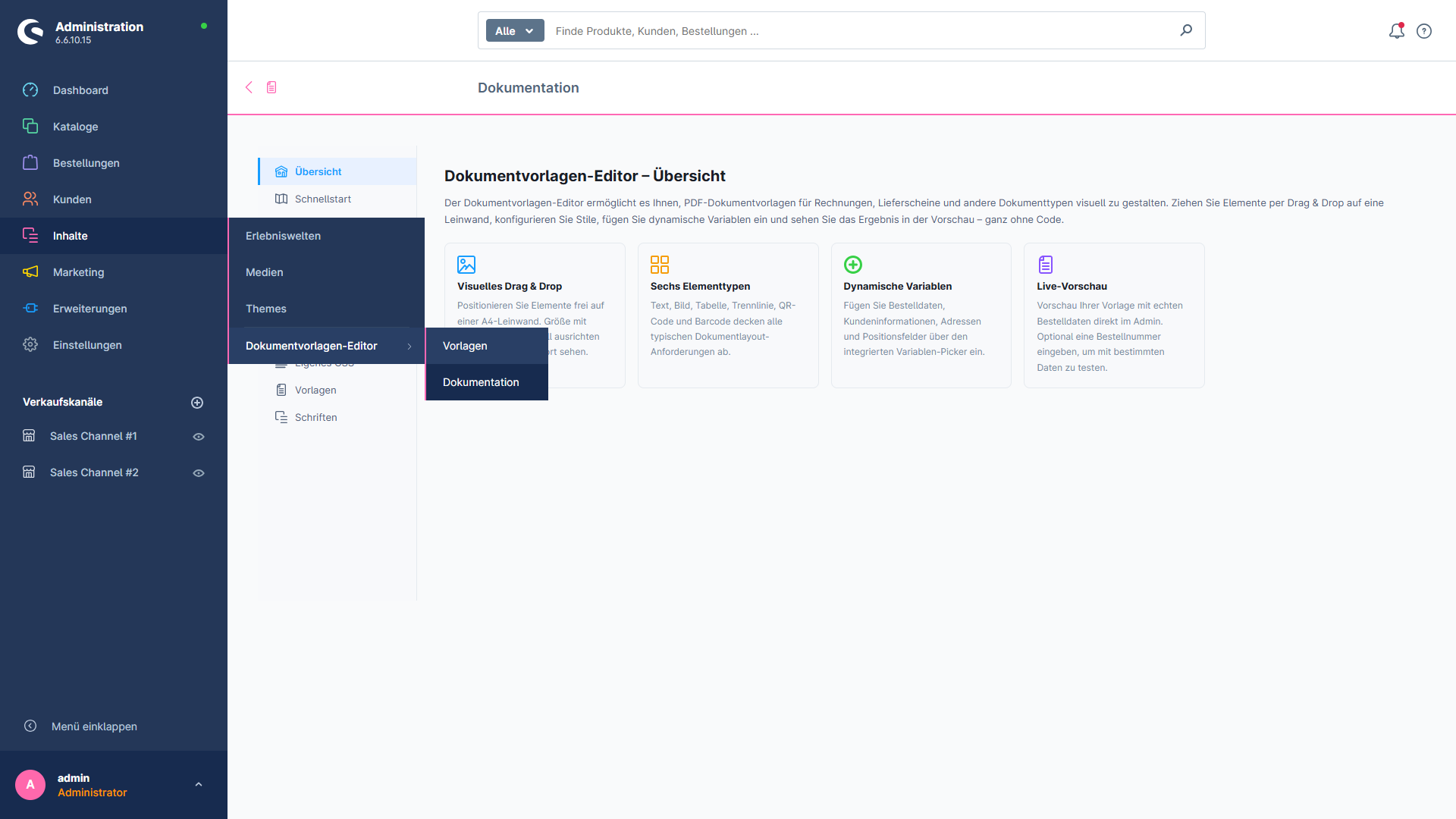This screenshot has width=1456, height=819.
Task: Toggle visibility eye for Sales Channel #1
Action: pos(199,437)
